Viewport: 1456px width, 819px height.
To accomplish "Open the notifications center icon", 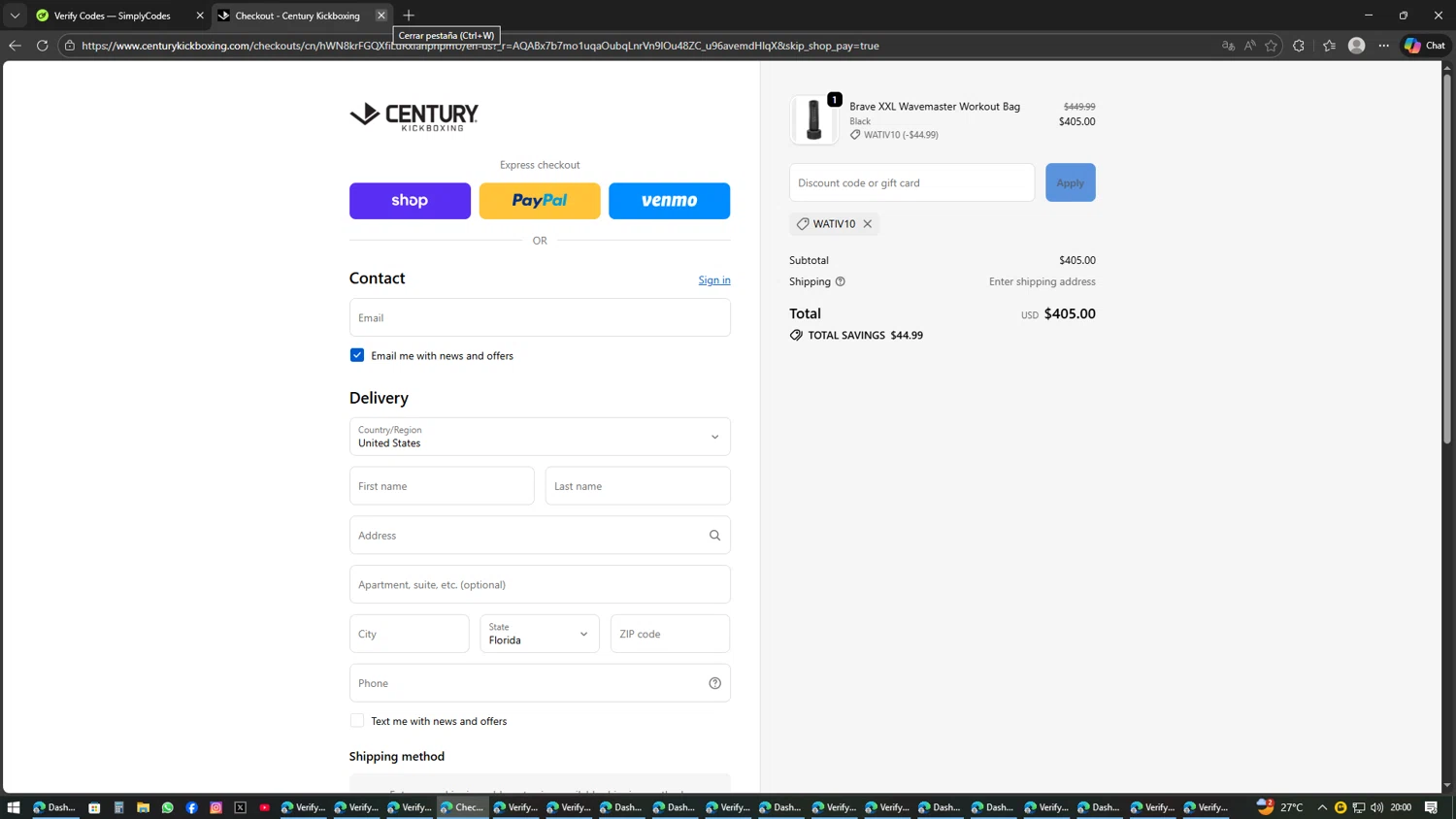I will [1432, 807].
